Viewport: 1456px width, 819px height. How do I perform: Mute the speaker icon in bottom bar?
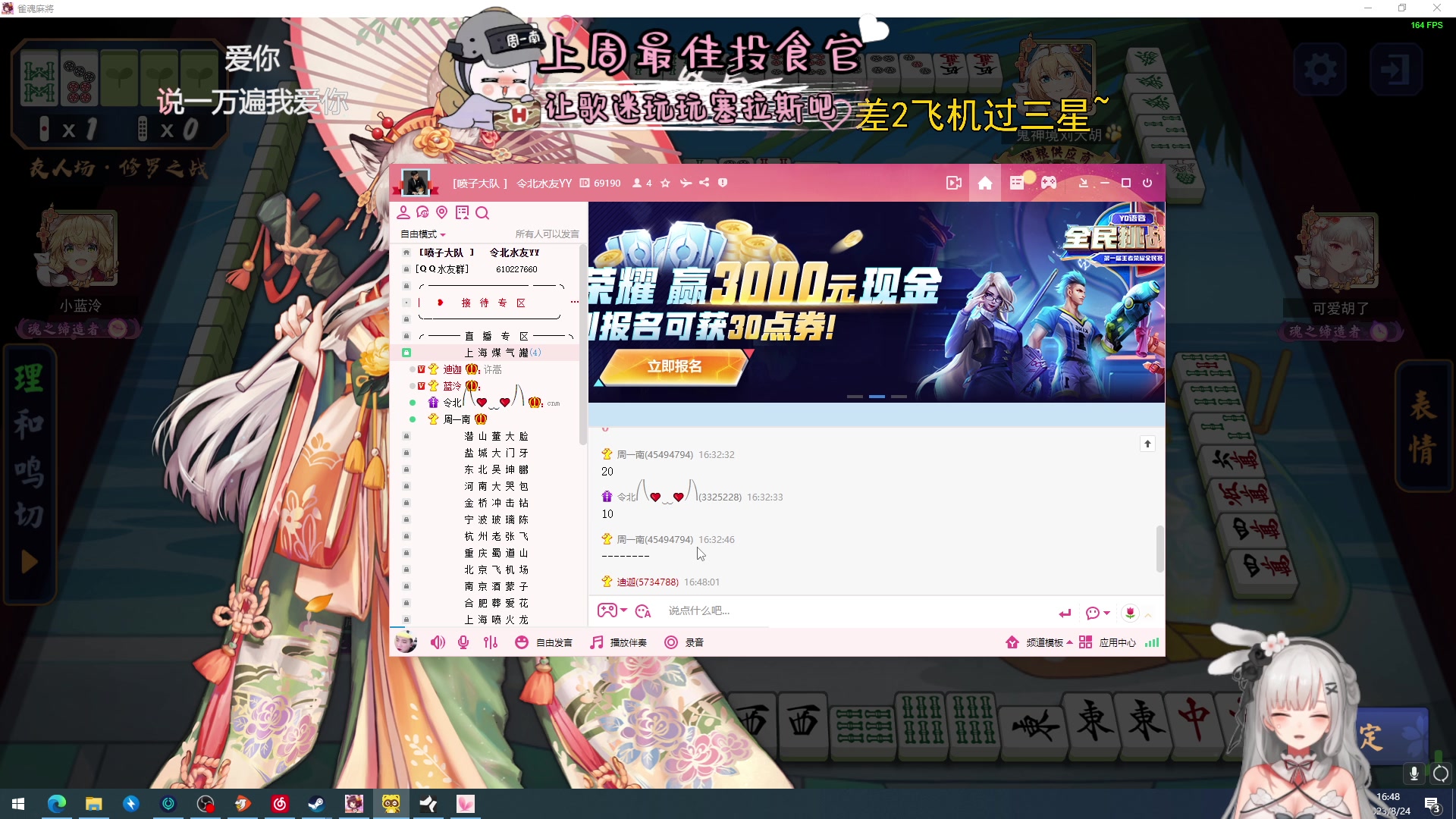coord(438,642)
